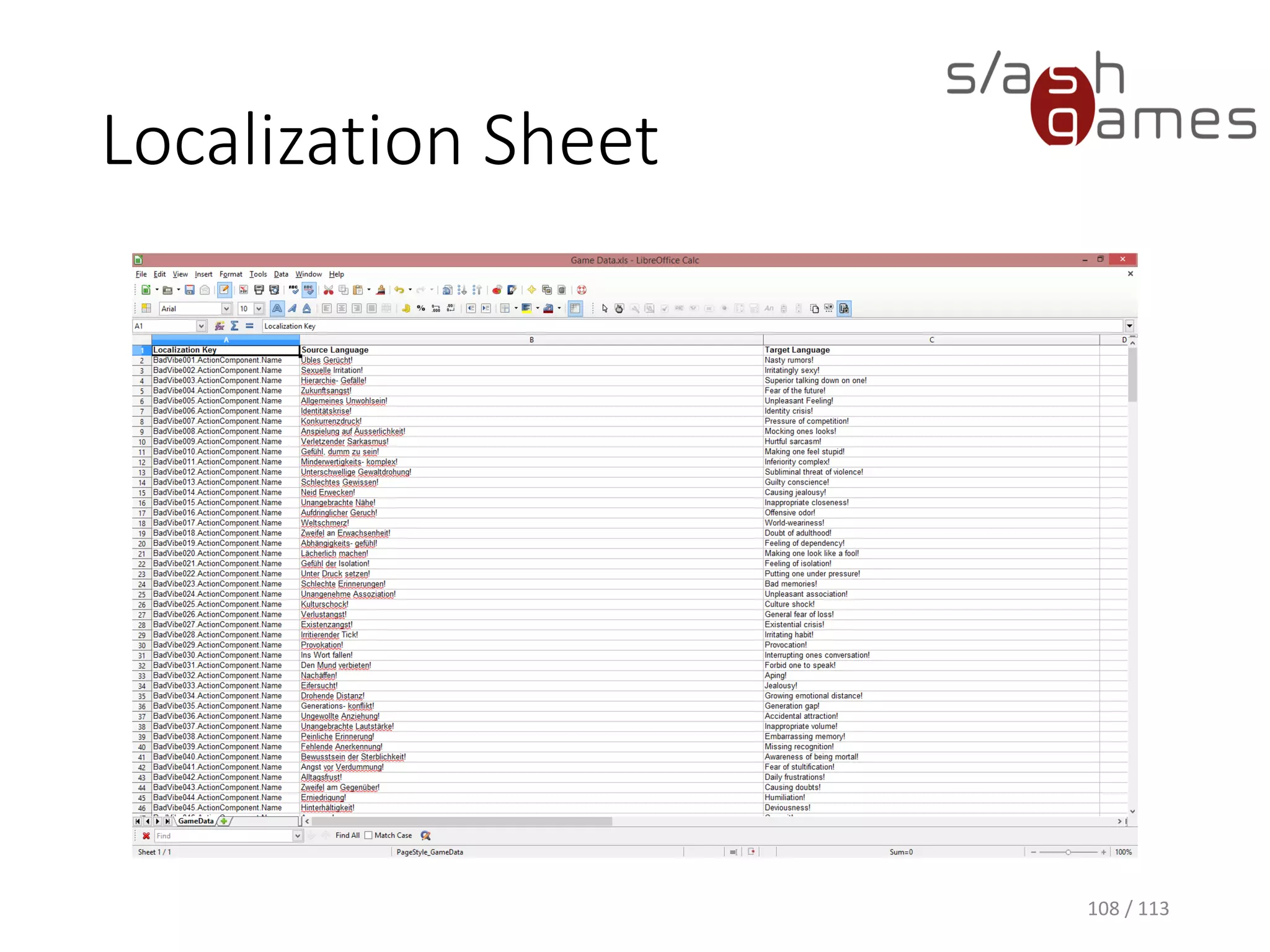Viewport: 1270px width, 952px height.
Task: Click the Find All button
Action: 347,835
